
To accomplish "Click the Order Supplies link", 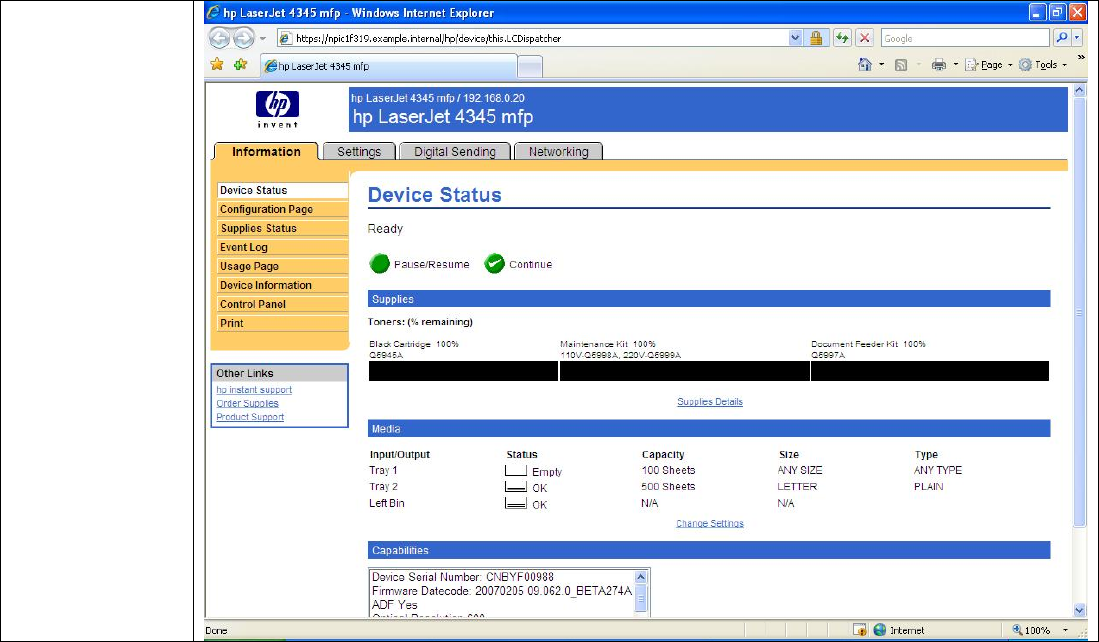I will click(247, 403).
